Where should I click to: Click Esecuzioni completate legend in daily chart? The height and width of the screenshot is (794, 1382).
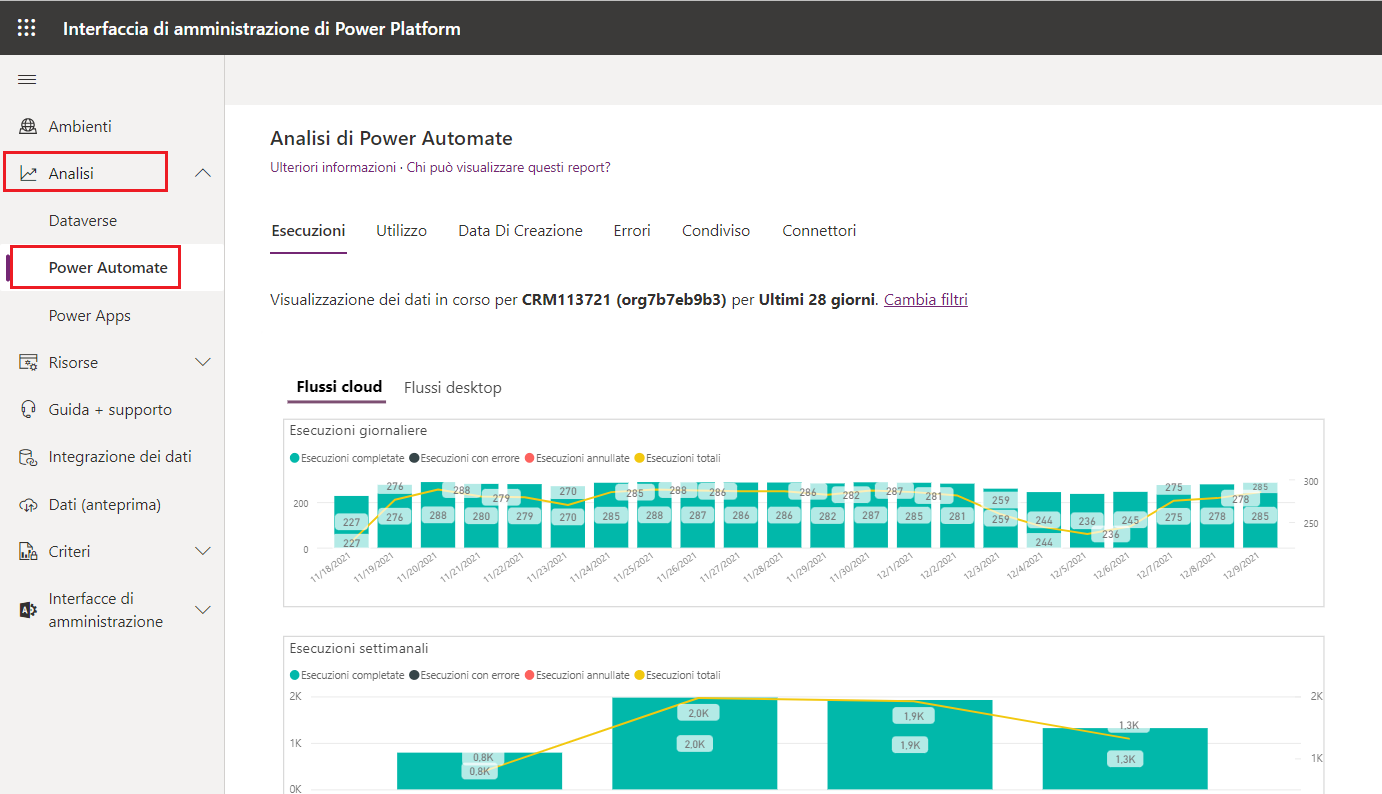click(x=347, y=458)
